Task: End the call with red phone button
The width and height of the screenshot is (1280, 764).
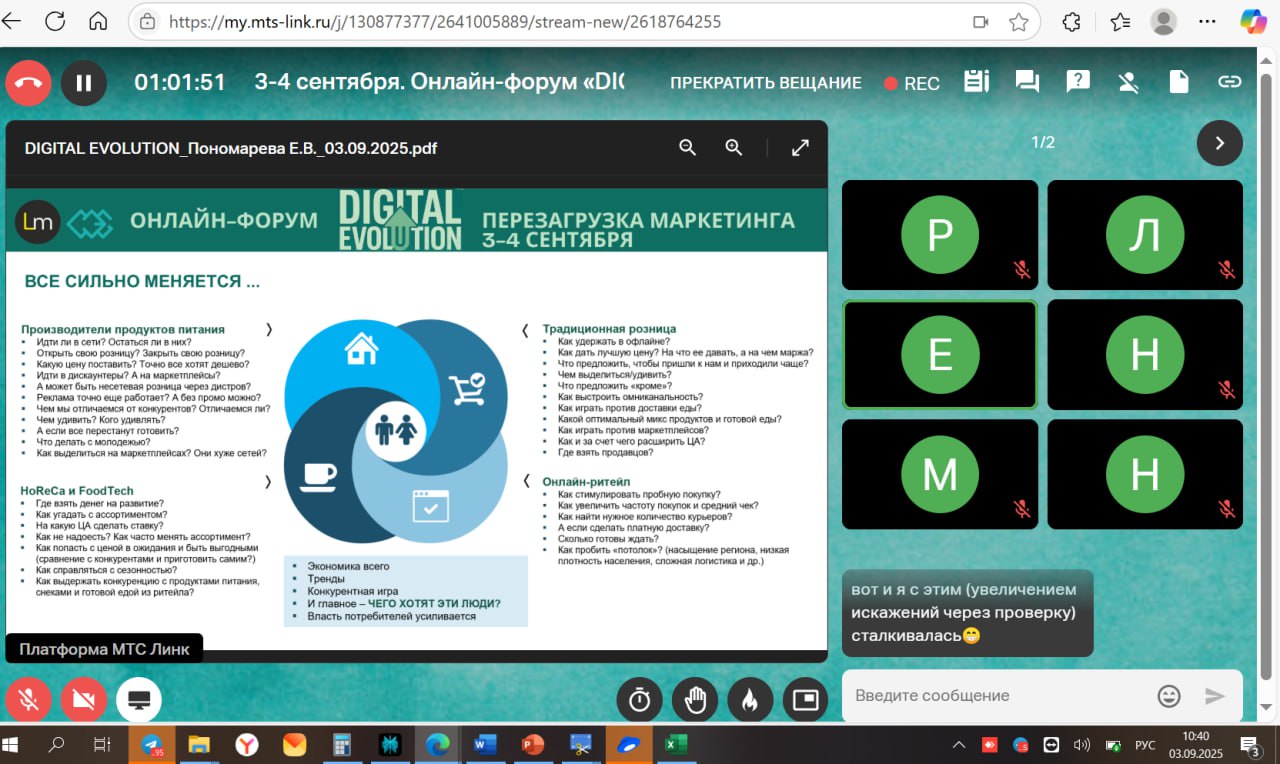Action: click(28, 83)
